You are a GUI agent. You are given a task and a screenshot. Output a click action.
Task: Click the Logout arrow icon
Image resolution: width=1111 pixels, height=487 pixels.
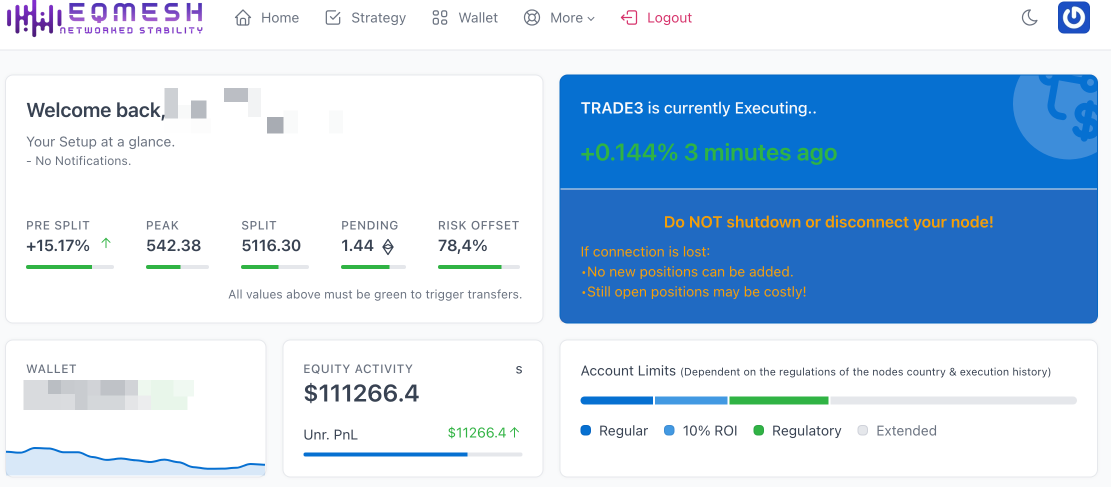tap(629, 18)
